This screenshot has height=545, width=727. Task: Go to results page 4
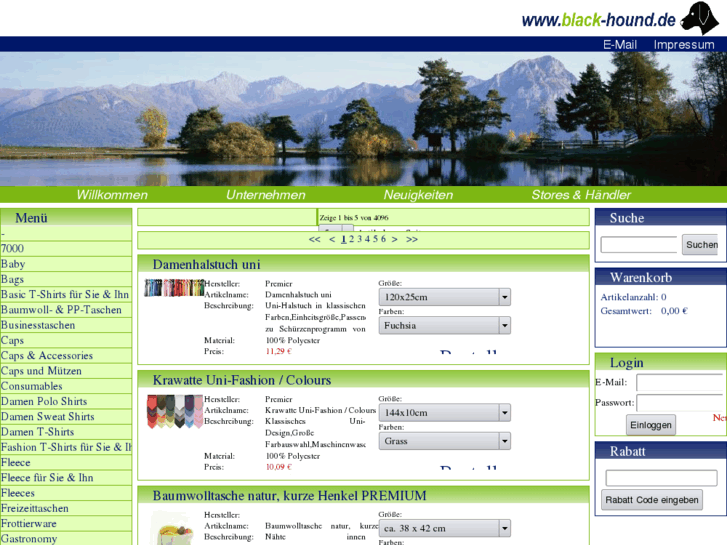[367, 239]
